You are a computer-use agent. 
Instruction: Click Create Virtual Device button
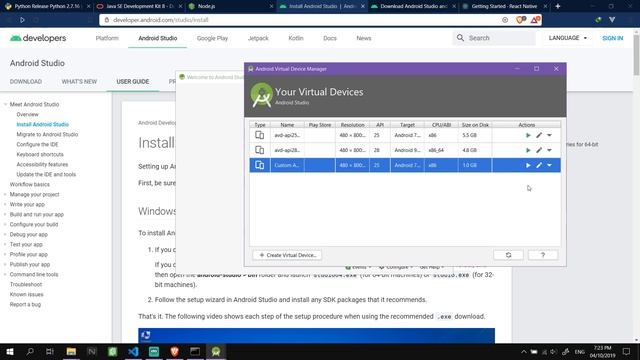pyautogui.click(x=287, y=255)
